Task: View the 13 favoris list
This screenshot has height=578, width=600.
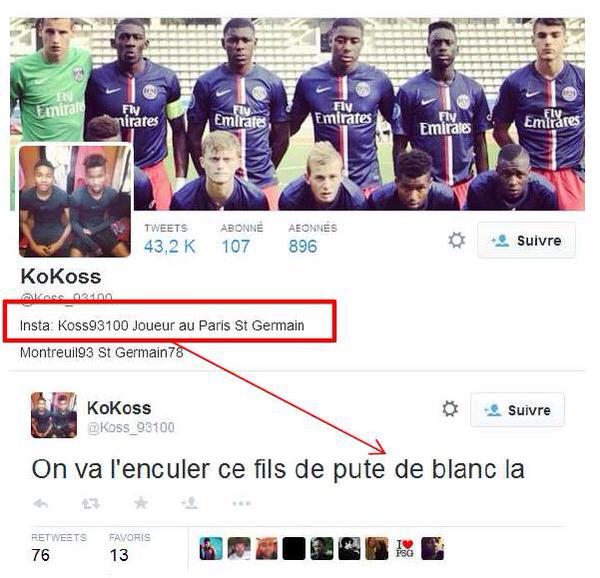Action: tap(129, 548)
